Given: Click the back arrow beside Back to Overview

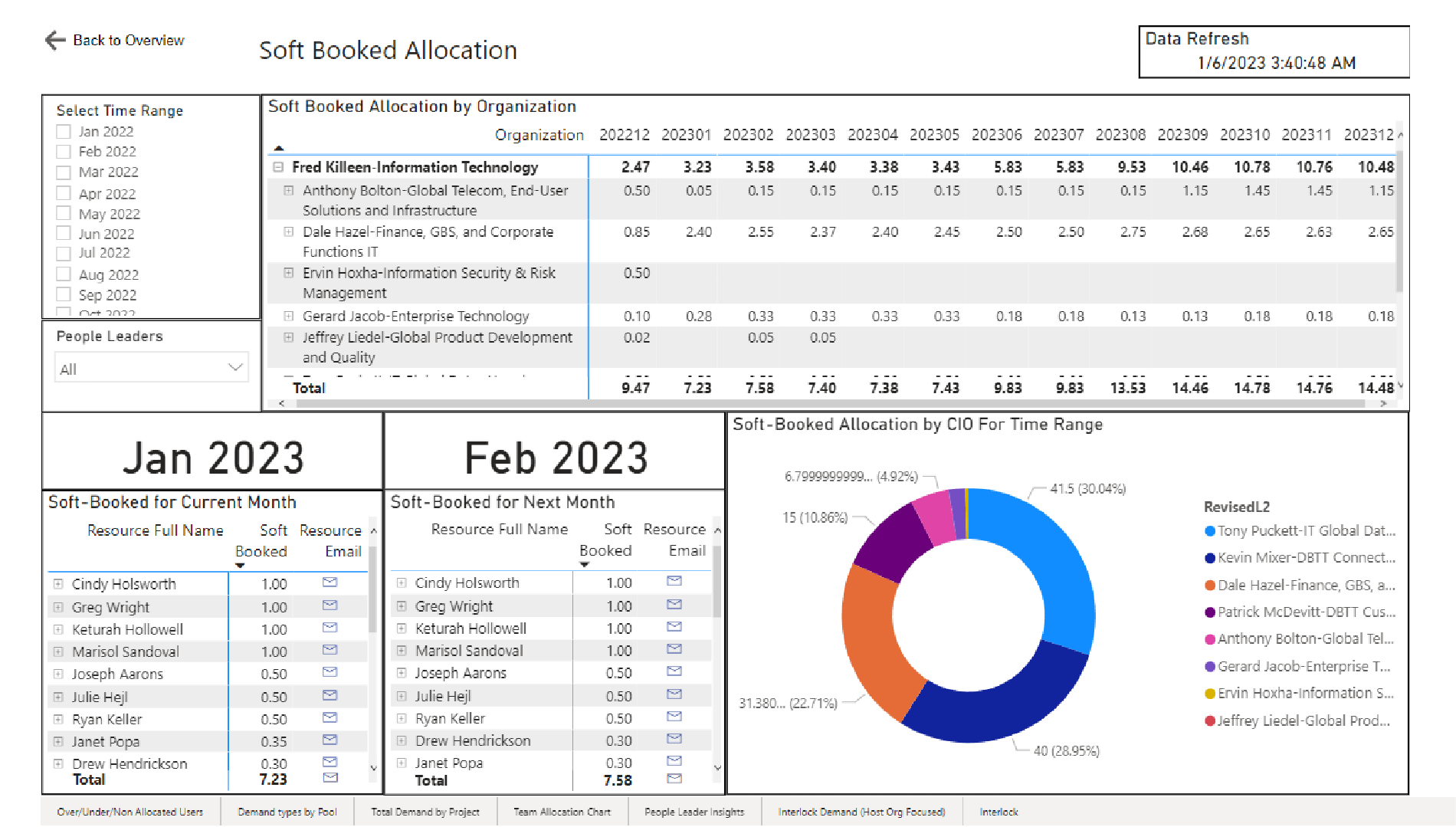Looking at the screenshot, I should tap(54, 40).
